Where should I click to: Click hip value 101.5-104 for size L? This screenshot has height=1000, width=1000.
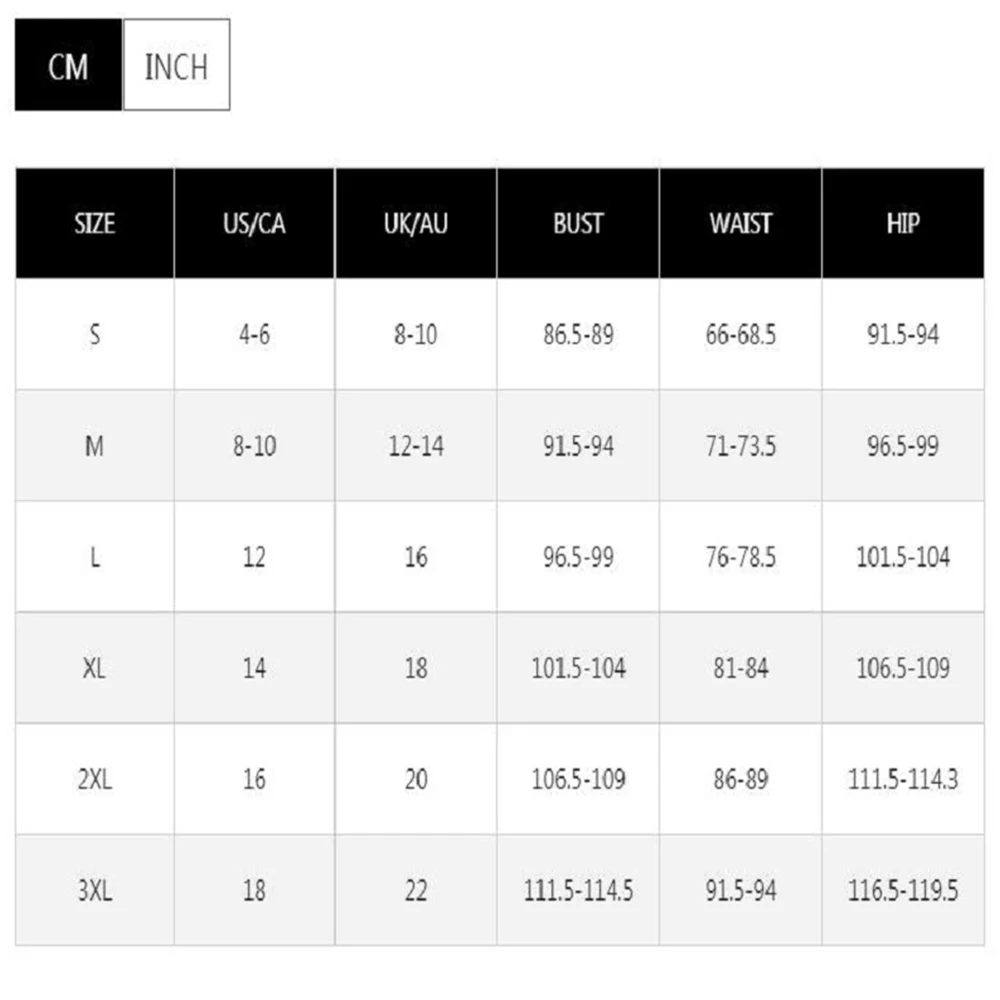click(903, 557)
